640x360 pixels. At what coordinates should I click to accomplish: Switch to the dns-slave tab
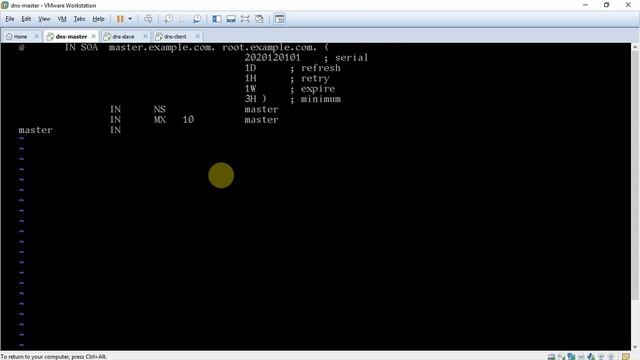[123, 36]
